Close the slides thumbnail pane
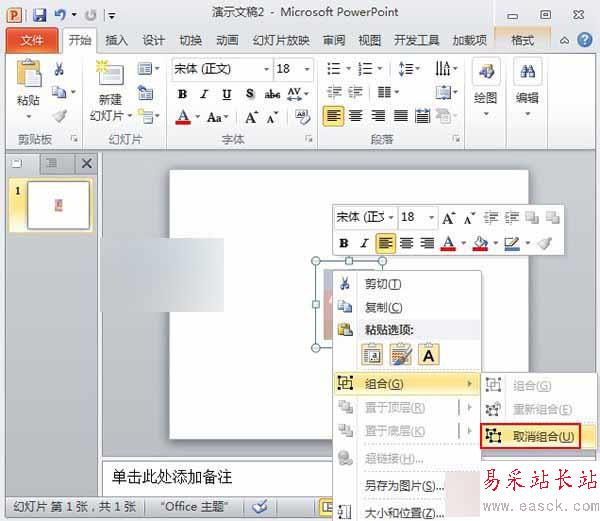This screenshot has width=600, height=521. [x=87, y=163]
